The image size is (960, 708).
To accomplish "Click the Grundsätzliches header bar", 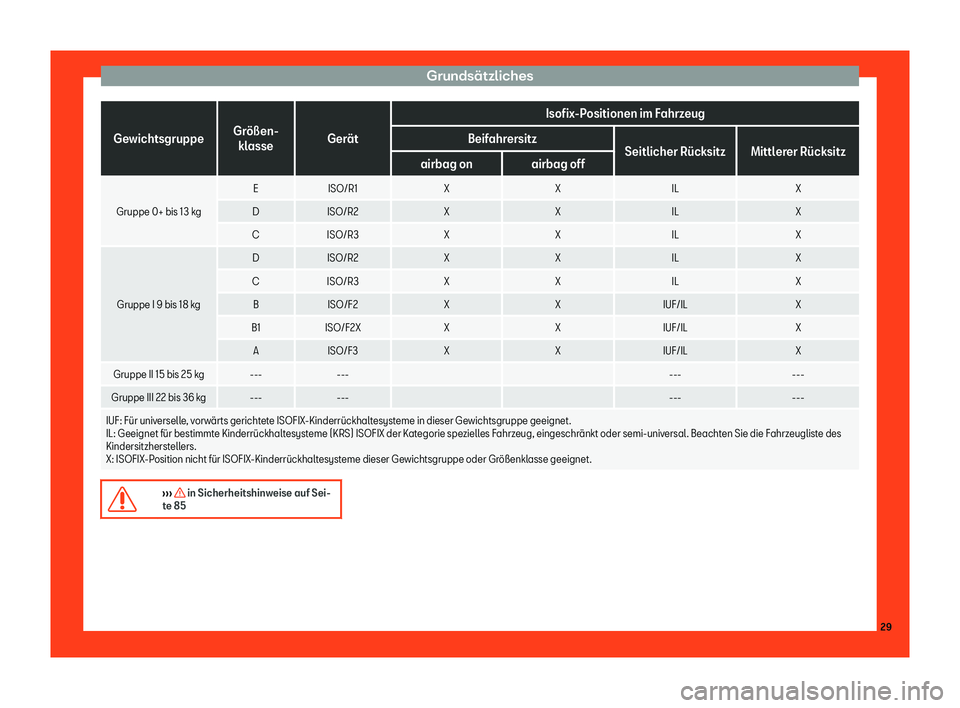I will pyautogui.click(x=479, y=76).
